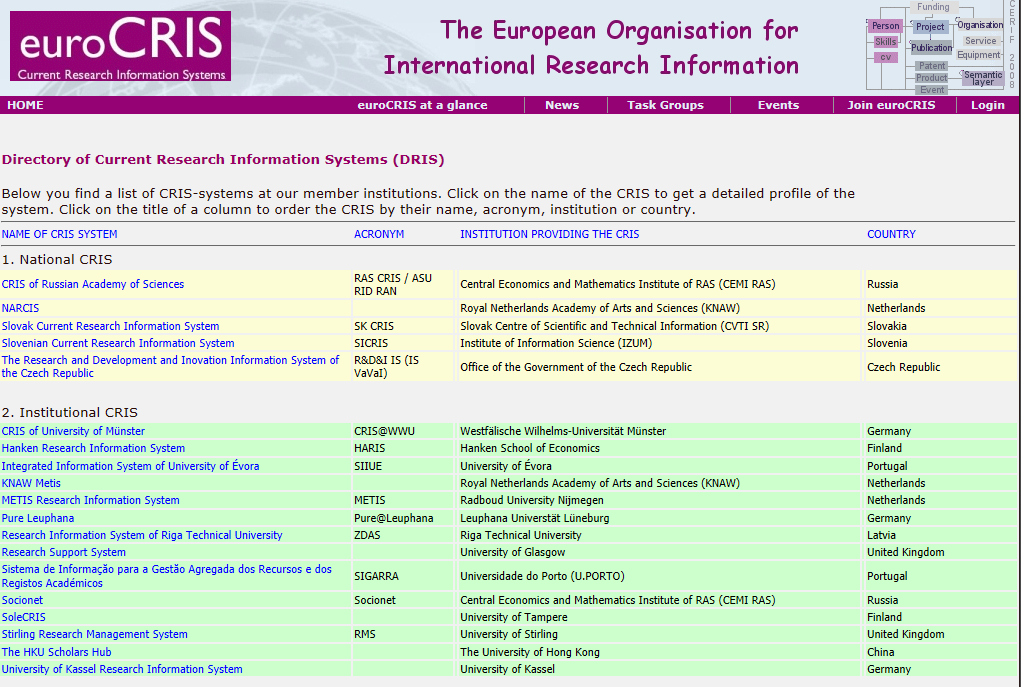
Task: Open Slovak Current Research Information System
Action: coord(110,326)
